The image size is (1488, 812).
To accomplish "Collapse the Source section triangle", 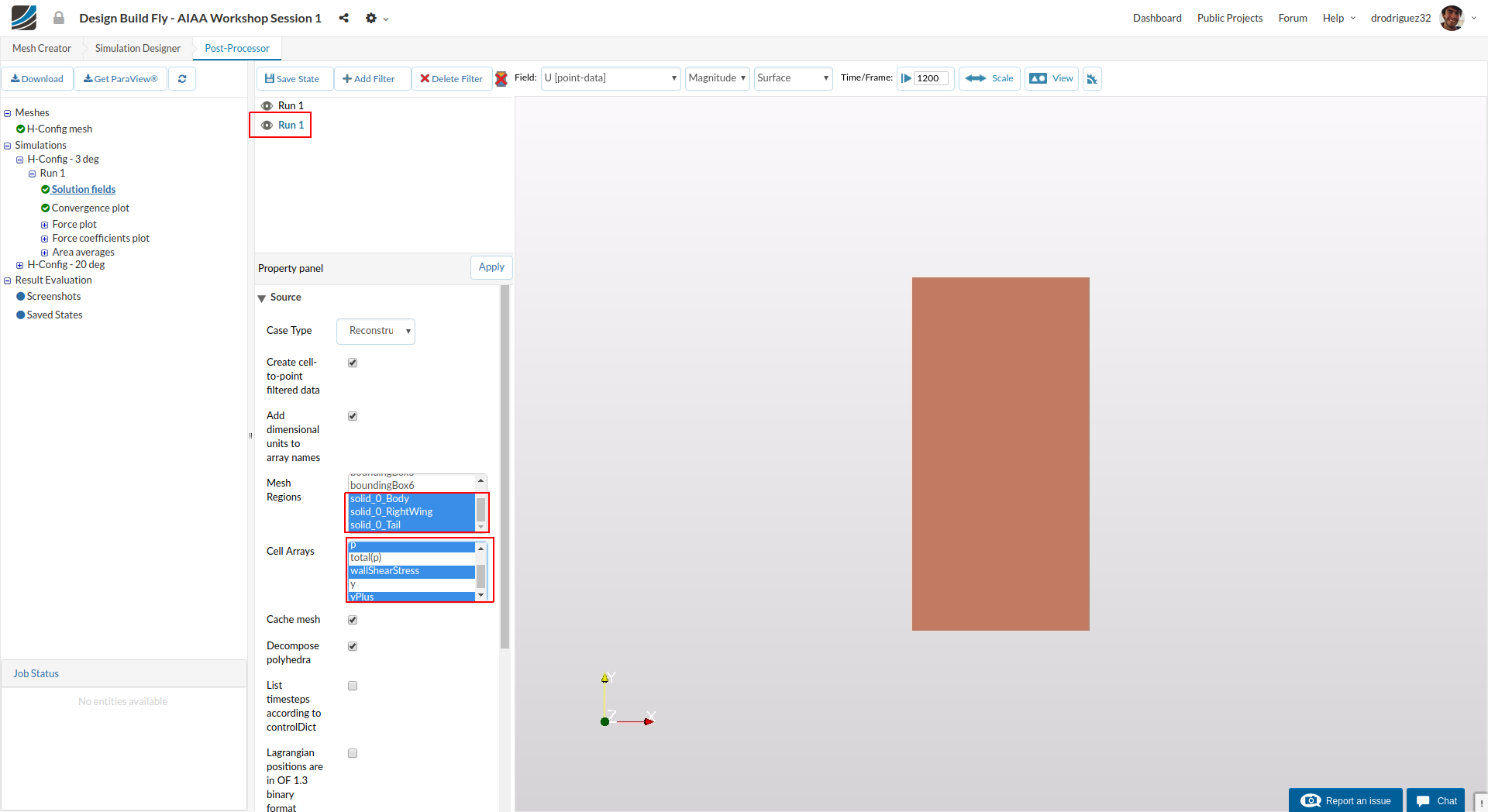I will (x=262, y=298).
